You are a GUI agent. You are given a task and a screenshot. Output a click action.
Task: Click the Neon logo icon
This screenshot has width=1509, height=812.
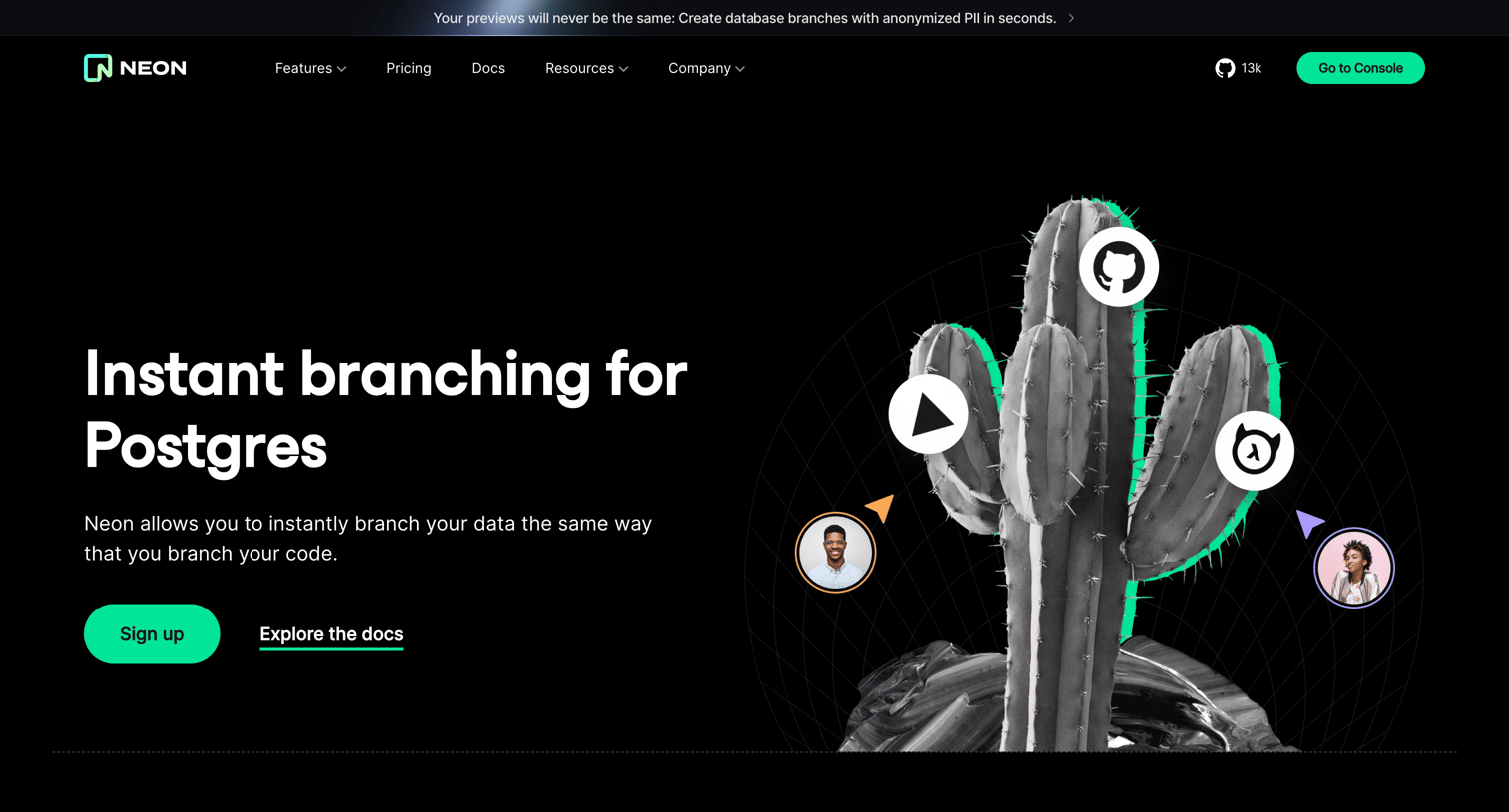98,68
